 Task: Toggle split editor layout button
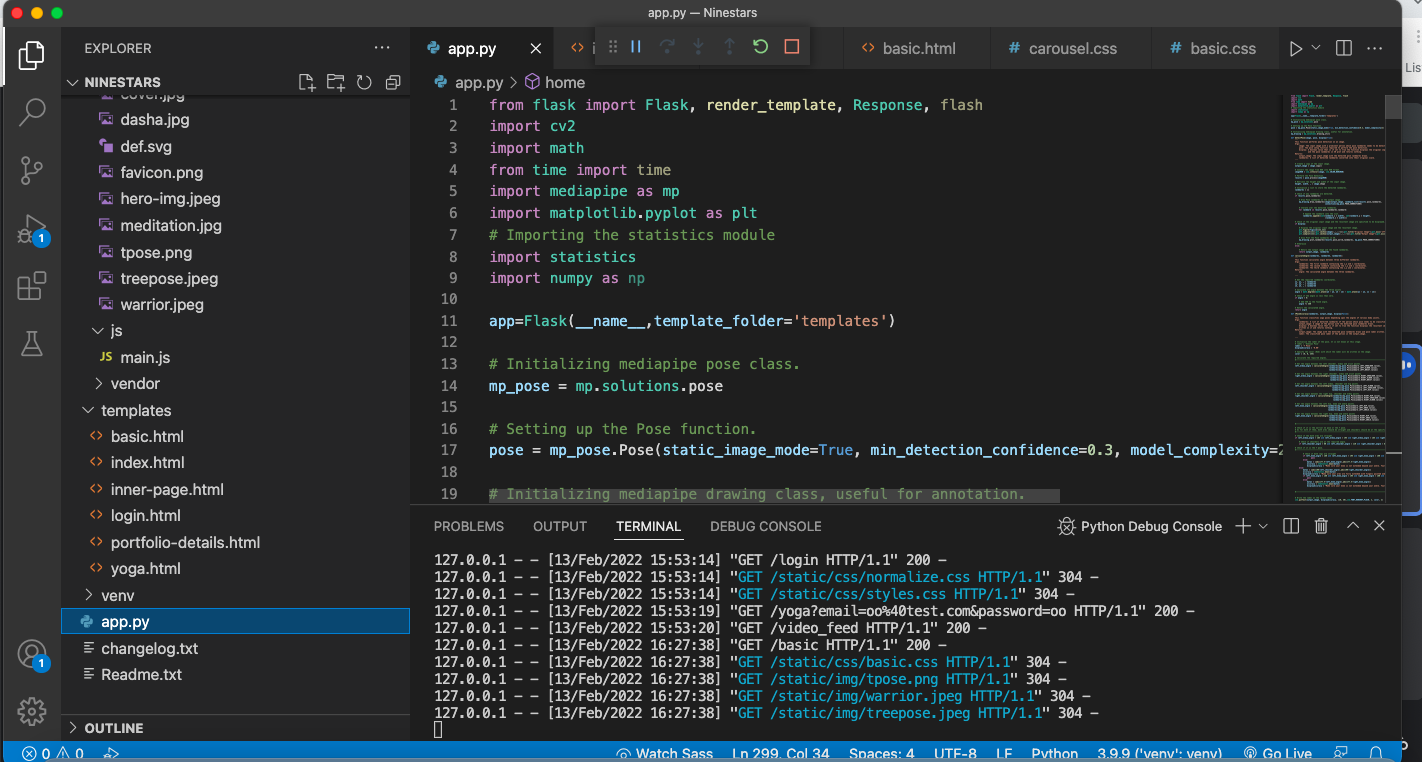1344,48
